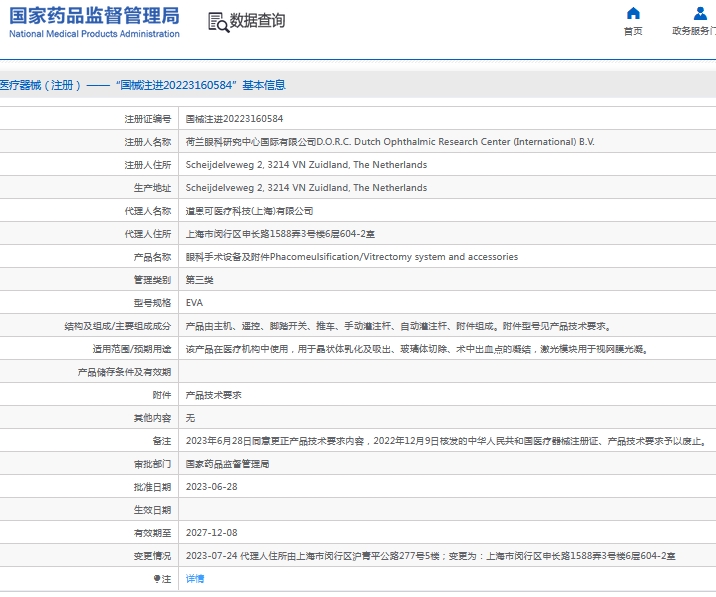The image size is (716, 597).
Task: Click the 有效期至 row label
Action: (x=152, y=533)
